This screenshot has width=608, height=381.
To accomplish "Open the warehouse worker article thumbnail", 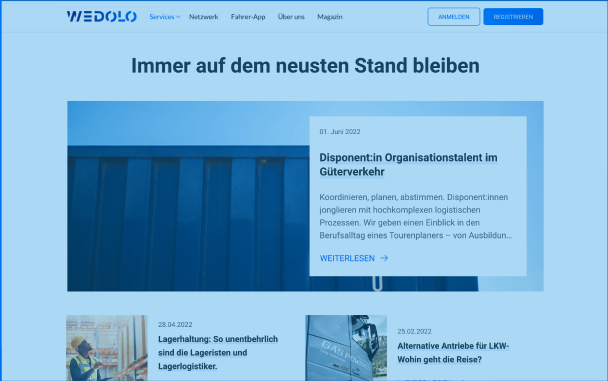I will coord(107,348).
